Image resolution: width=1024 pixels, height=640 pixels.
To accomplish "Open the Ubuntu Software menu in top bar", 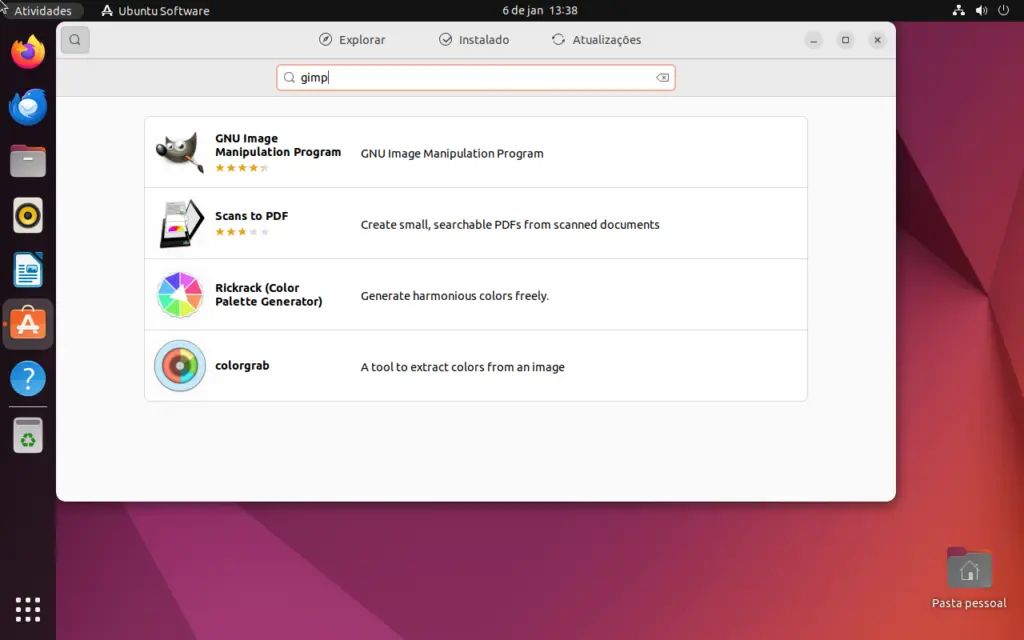I will tap(155, 10).
